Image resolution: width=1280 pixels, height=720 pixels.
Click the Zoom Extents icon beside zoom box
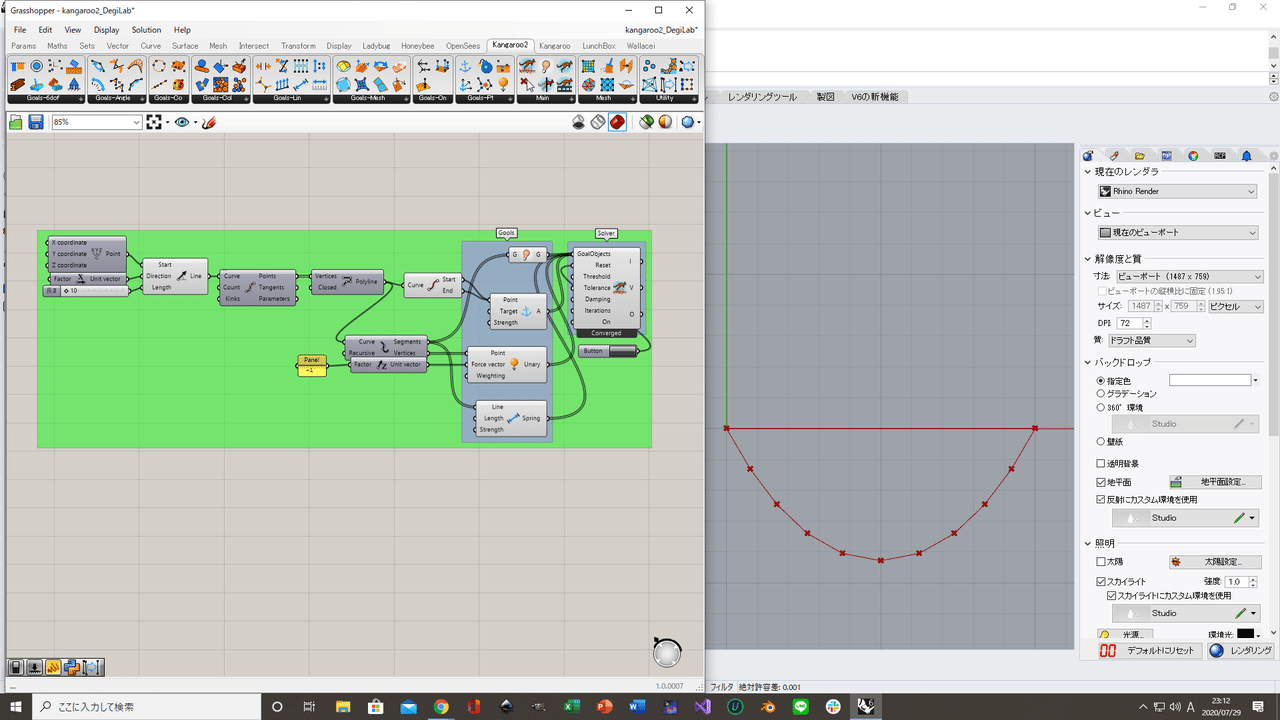pos(154,122)
